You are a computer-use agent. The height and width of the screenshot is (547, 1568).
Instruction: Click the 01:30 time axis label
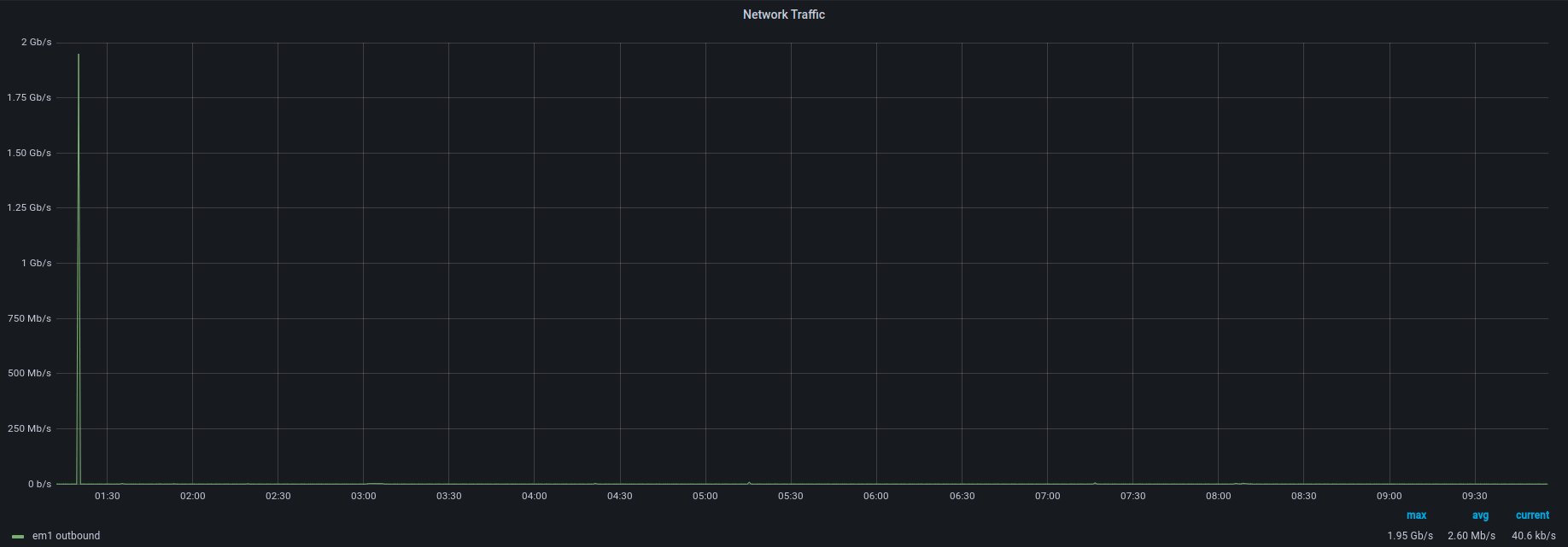107,496
